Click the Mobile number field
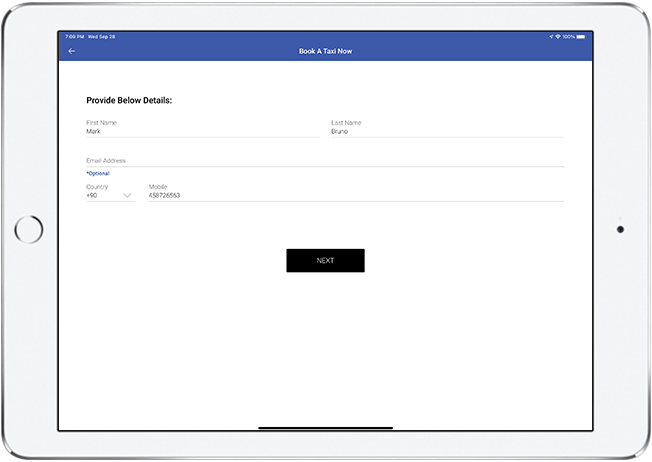This screenshot has width=652, height=462. (x=356, y=193)
